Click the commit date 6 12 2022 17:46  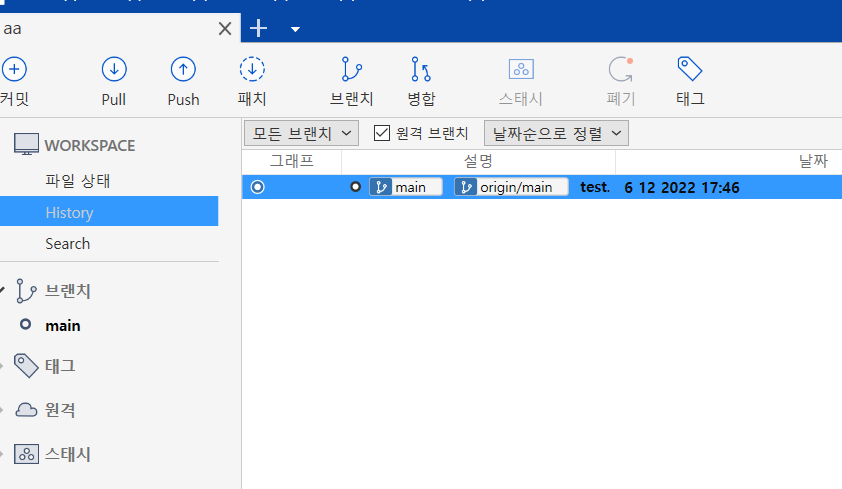tap(682, 187)
